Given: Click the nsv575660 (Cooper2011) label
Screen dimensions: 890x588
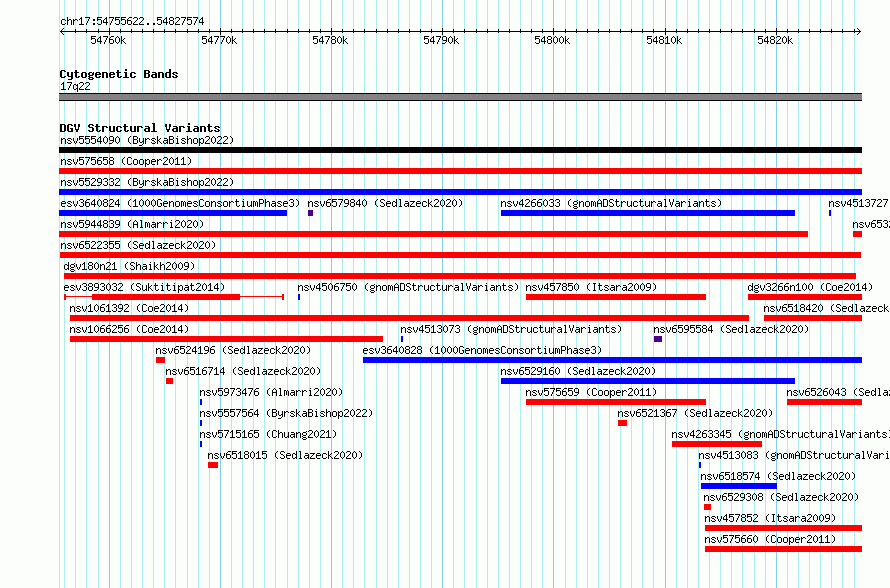Looking at the screenshot, I should click(x=770, y=539).
